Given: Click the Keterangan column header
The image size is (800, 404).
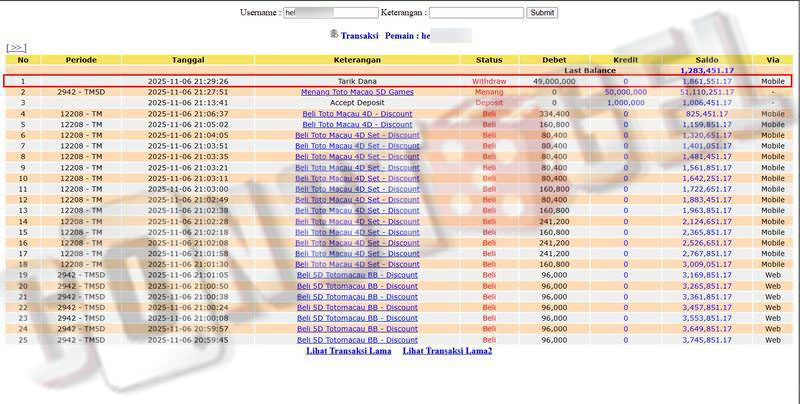Looking at the screenshot, I should coord(357,59).
